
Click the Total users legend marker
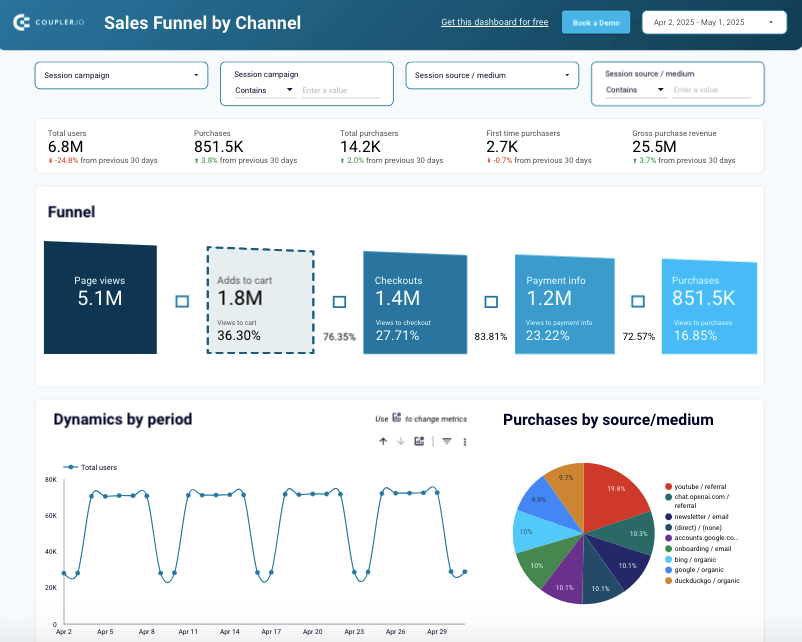(70, 467)
